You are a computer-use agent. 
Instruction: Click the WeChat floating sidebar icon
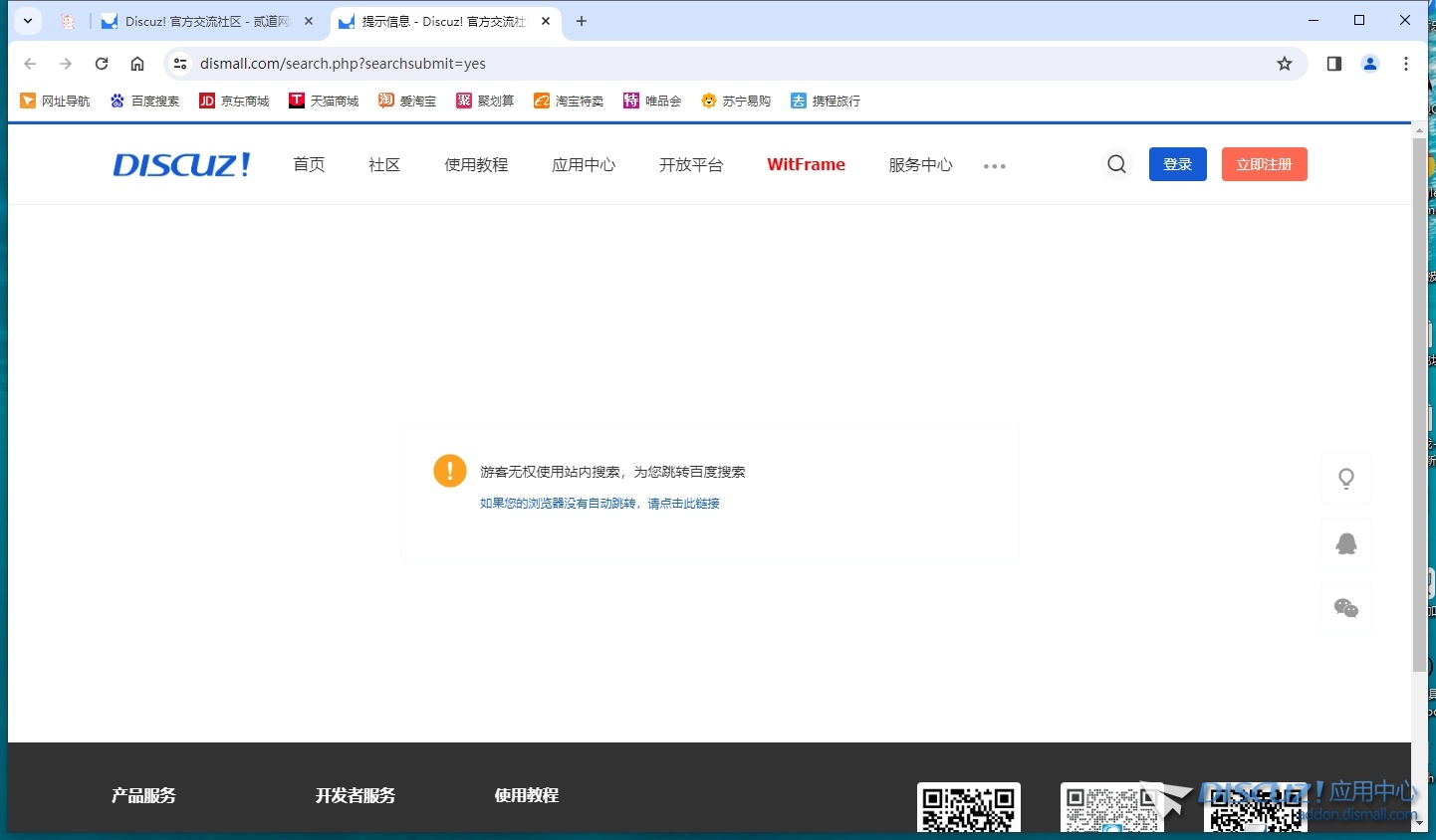[x=1345, y=608]
